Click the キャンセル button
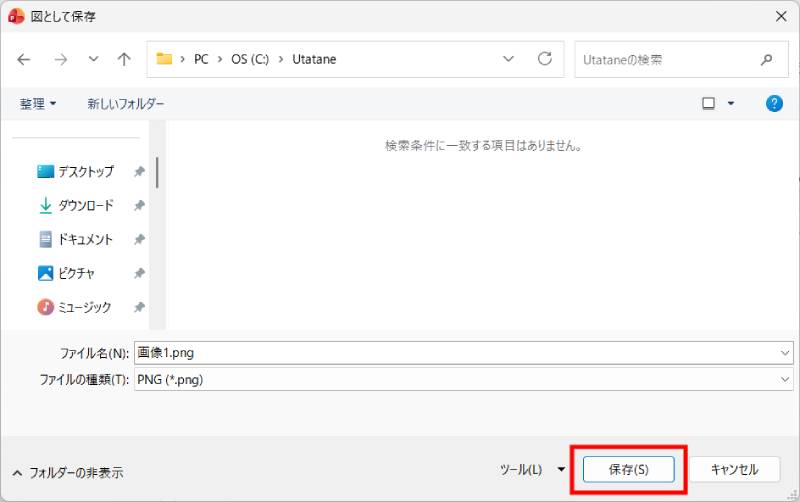 (735, 469)
